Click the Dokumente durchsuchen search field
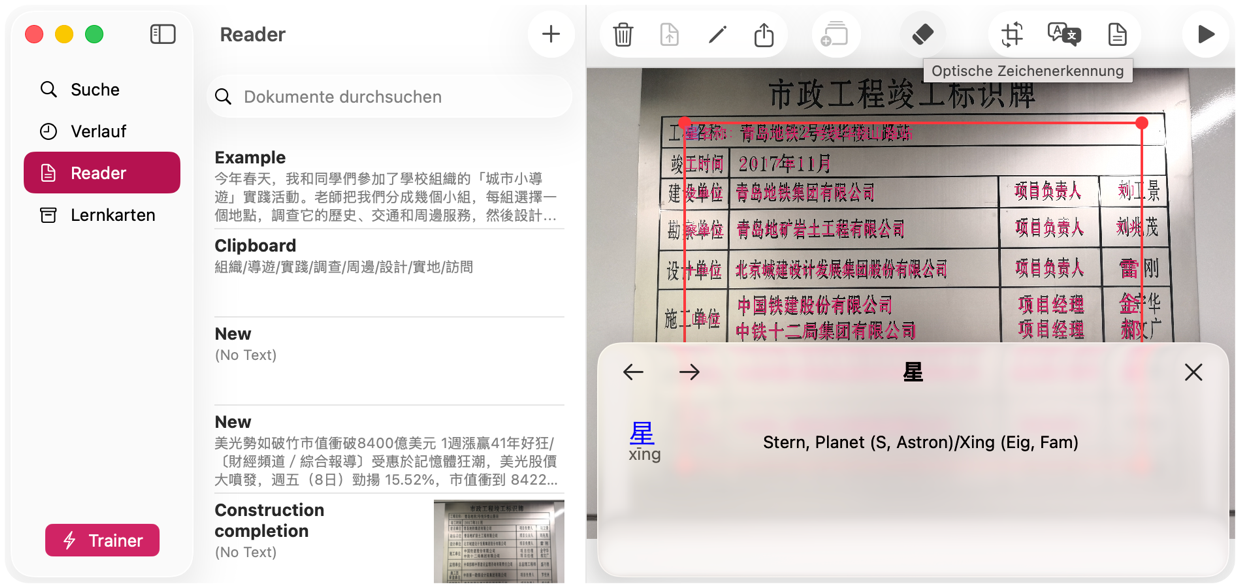The image size is (1240, 588). [390, 97]
